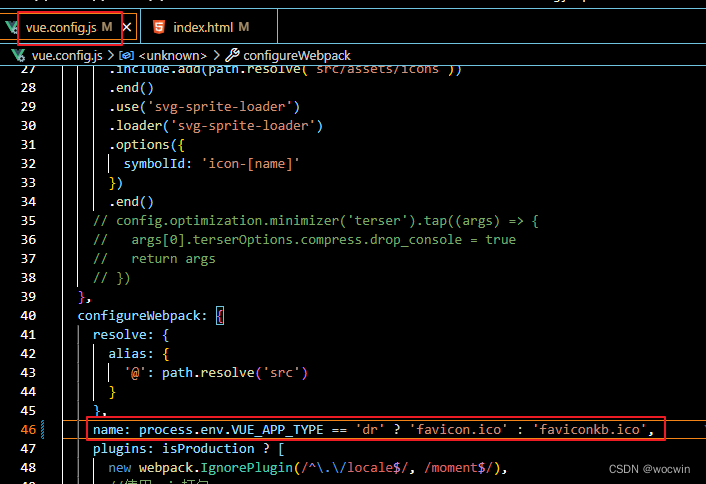The height and width of the screenshot is (484, 706).
Task: Click the .options({ text
Action: click(146, 145)
